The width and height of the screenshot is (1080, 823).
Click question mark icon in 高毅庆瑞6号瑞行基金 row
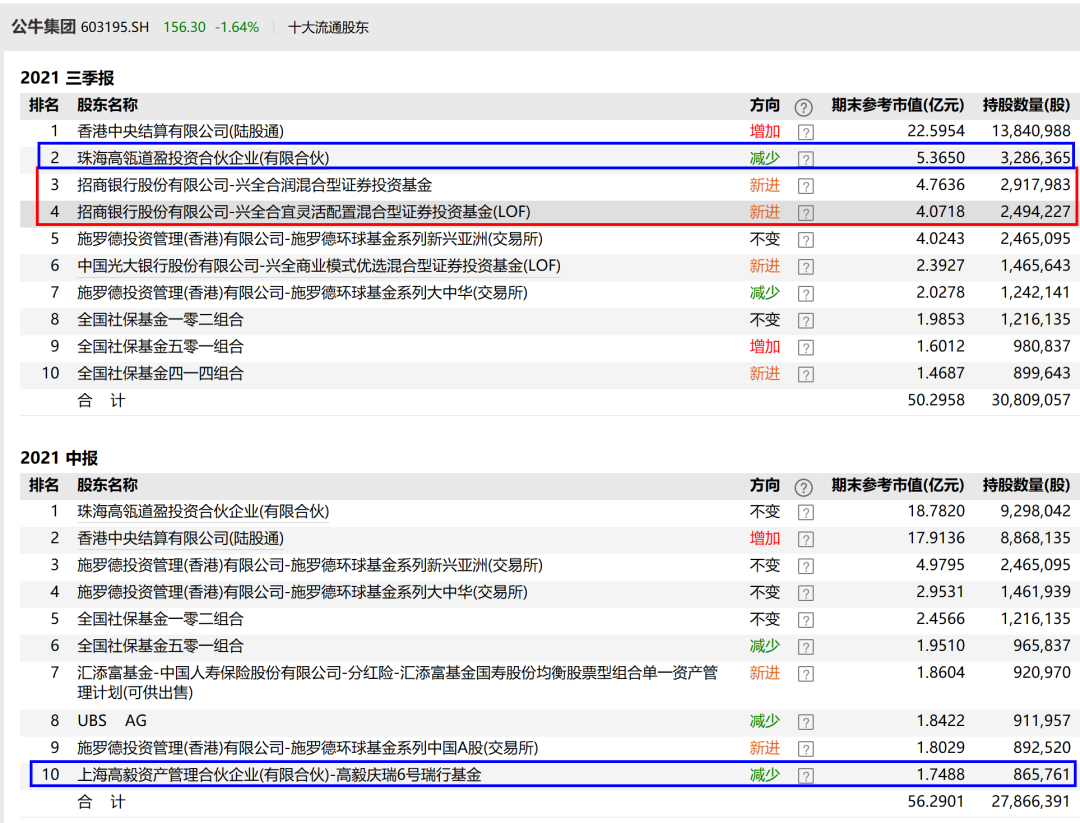(x=806, y=775)
